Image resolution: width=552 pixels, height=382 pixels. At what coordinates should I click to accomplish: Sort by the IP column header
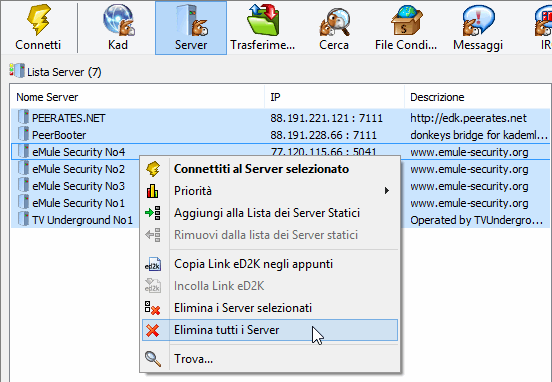334,97
